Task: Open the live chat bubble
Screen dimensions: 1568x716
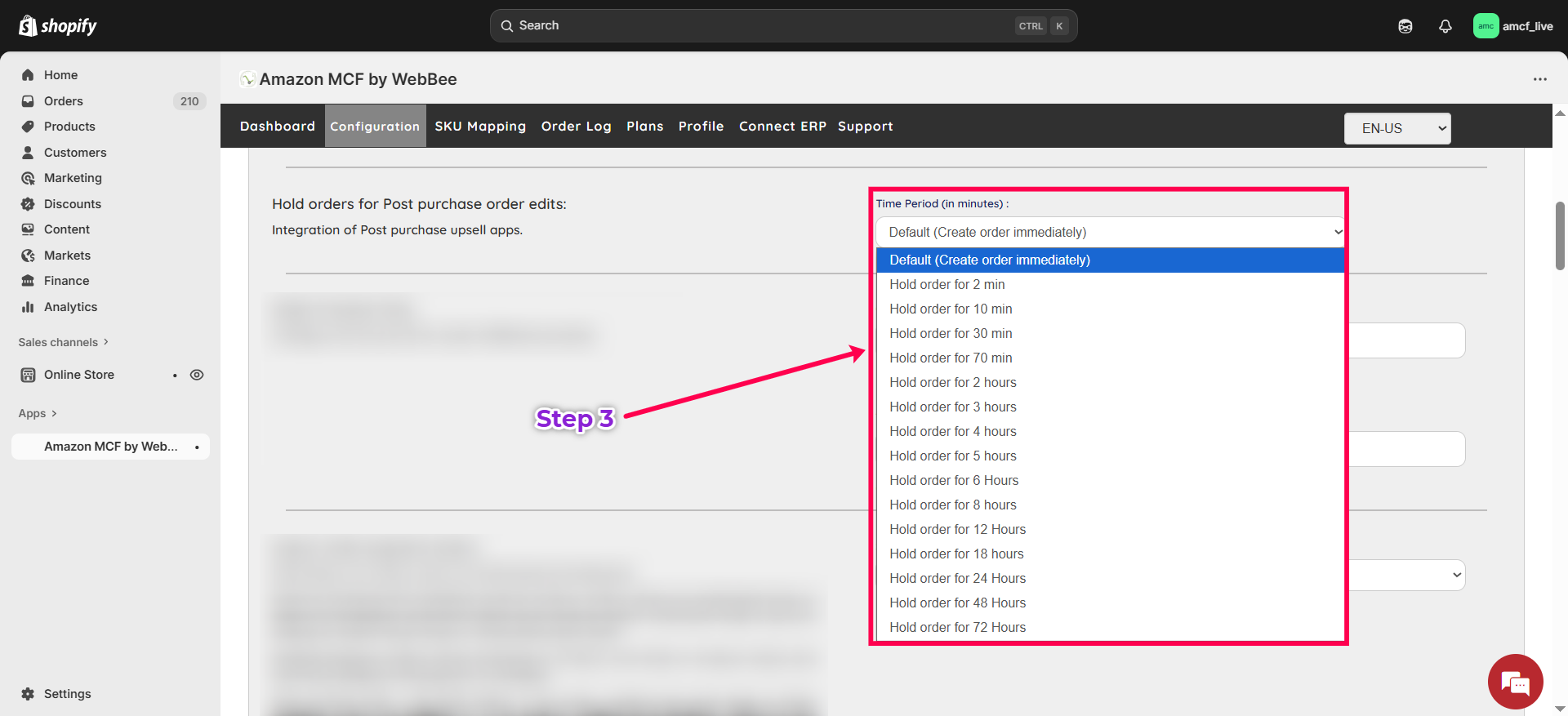Action: pyautogui.click(x=1515, y=682)
